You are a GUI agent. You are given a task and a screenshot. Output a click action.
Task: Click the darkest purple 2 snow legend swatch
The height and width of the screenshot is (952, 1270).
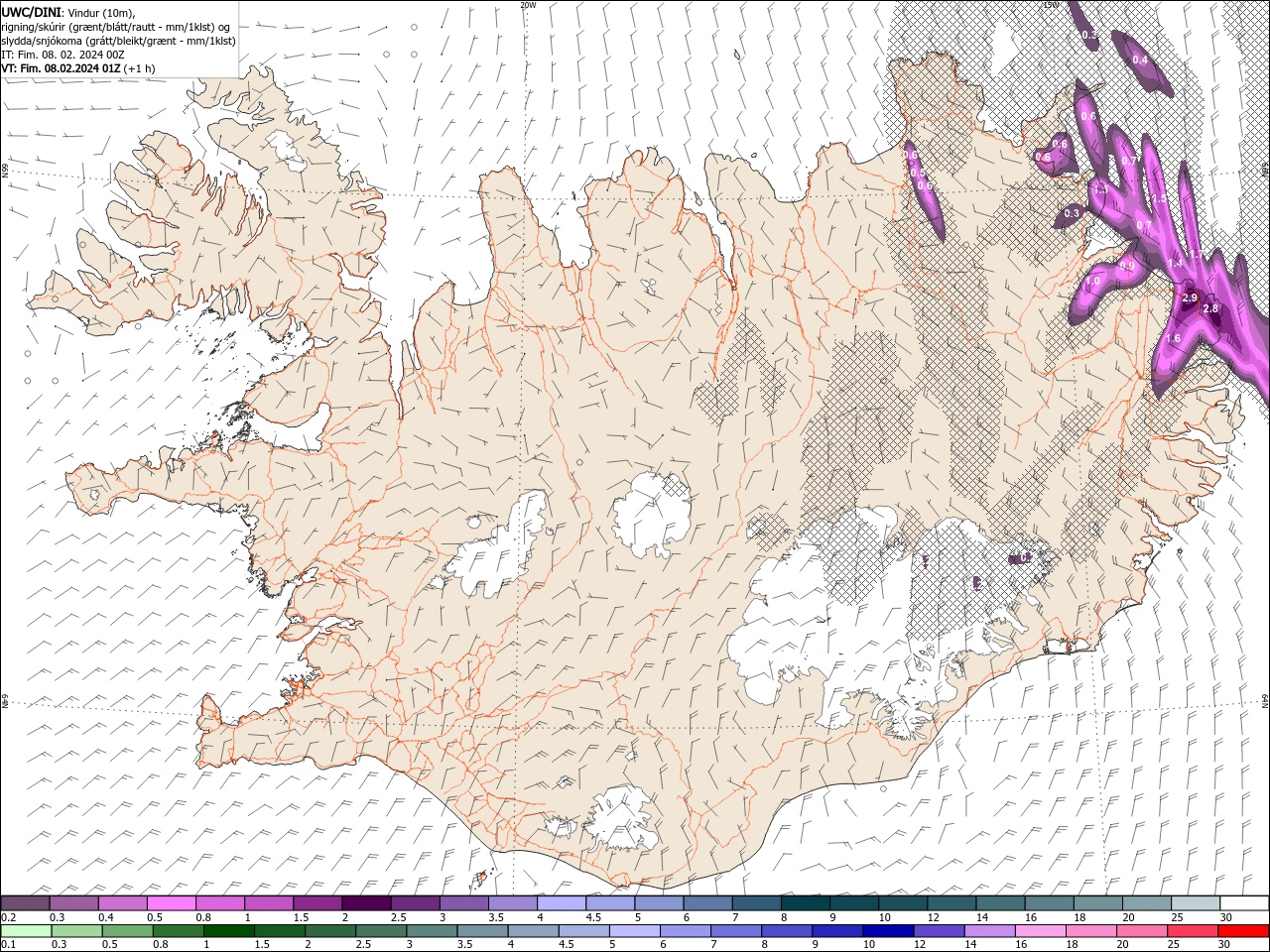pyautogui.click(x=365, y=903)
